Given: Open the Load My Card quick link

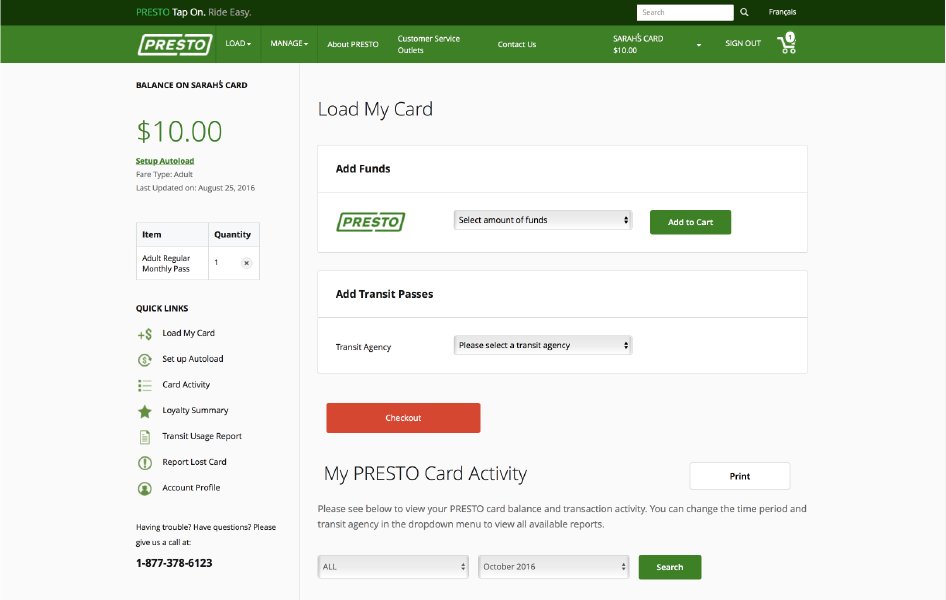Looking at the screenshot, I should point(188,333).
